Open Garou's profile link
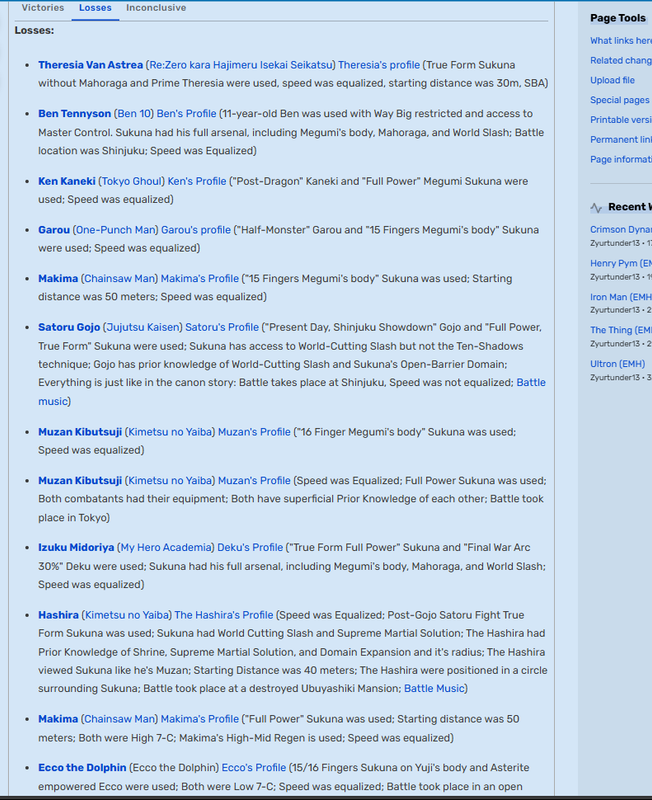 [x=196, y=230]
